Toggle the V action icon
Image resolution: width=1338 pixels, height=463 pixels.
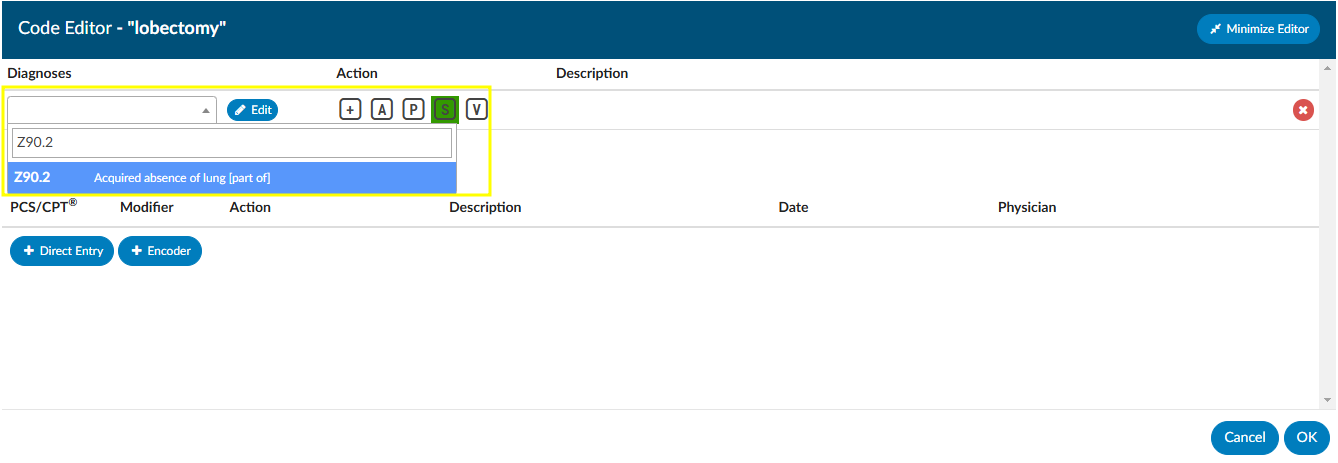pos(477,110)
